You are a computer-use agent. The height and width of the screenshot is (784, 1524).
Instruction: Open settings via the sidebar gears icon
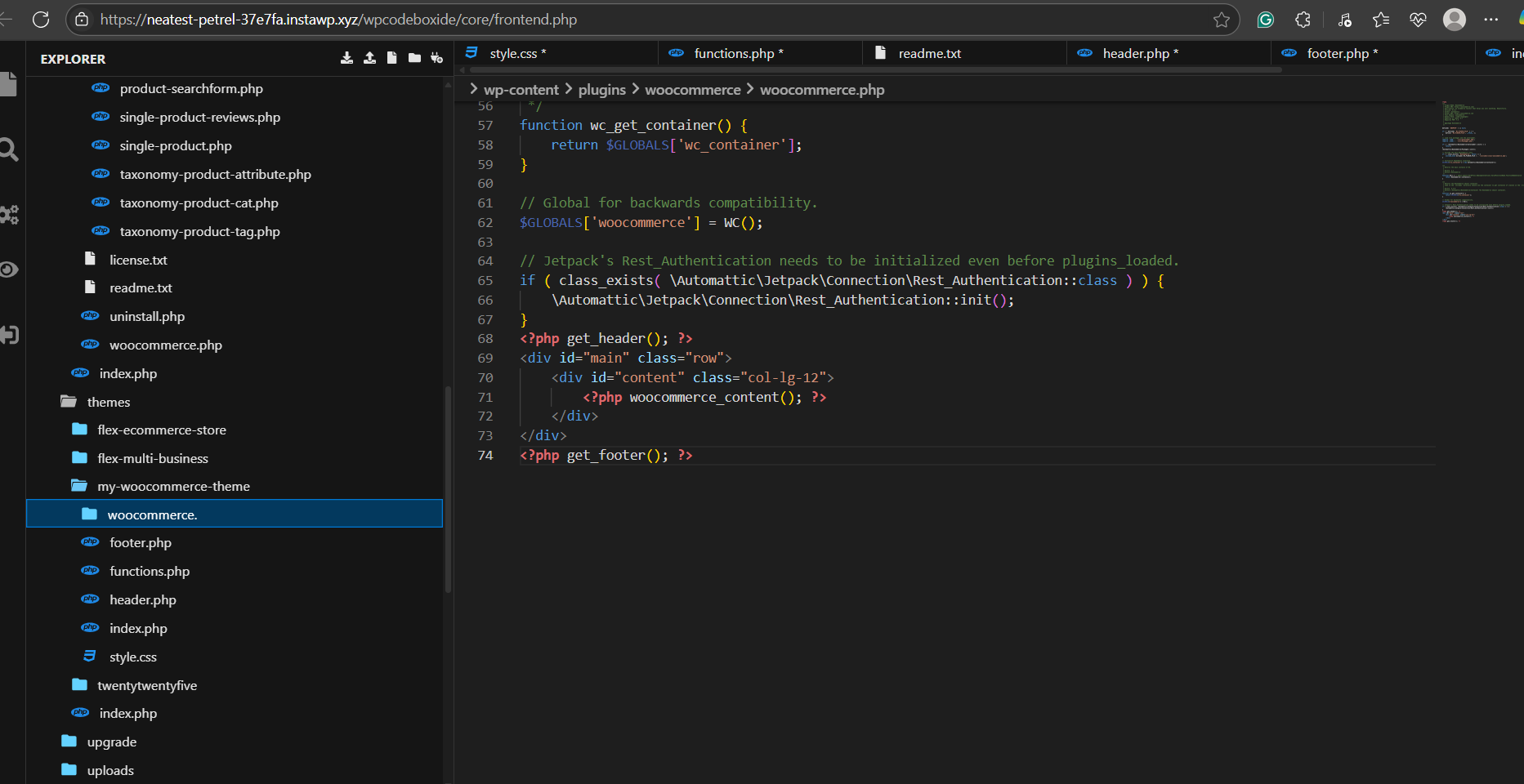coord(8,215)
